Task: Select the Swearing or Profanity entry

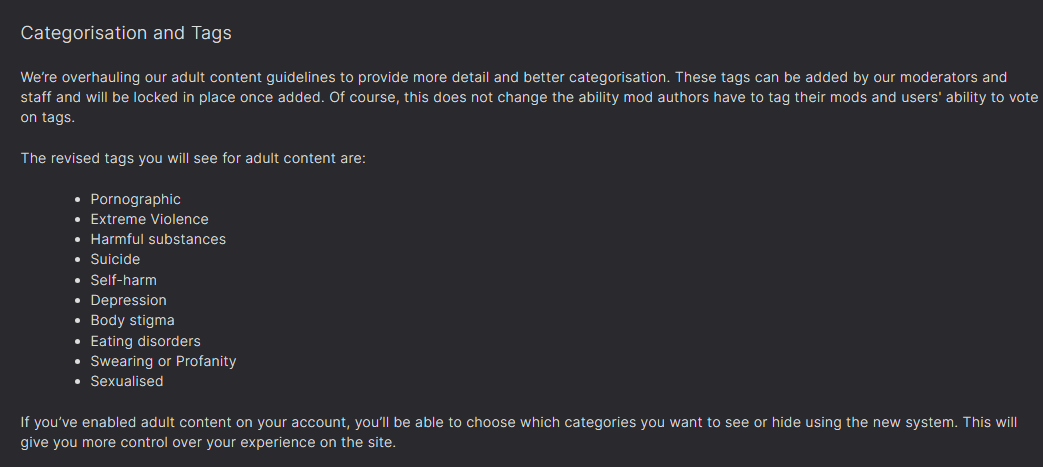Action: pos(164,361)
